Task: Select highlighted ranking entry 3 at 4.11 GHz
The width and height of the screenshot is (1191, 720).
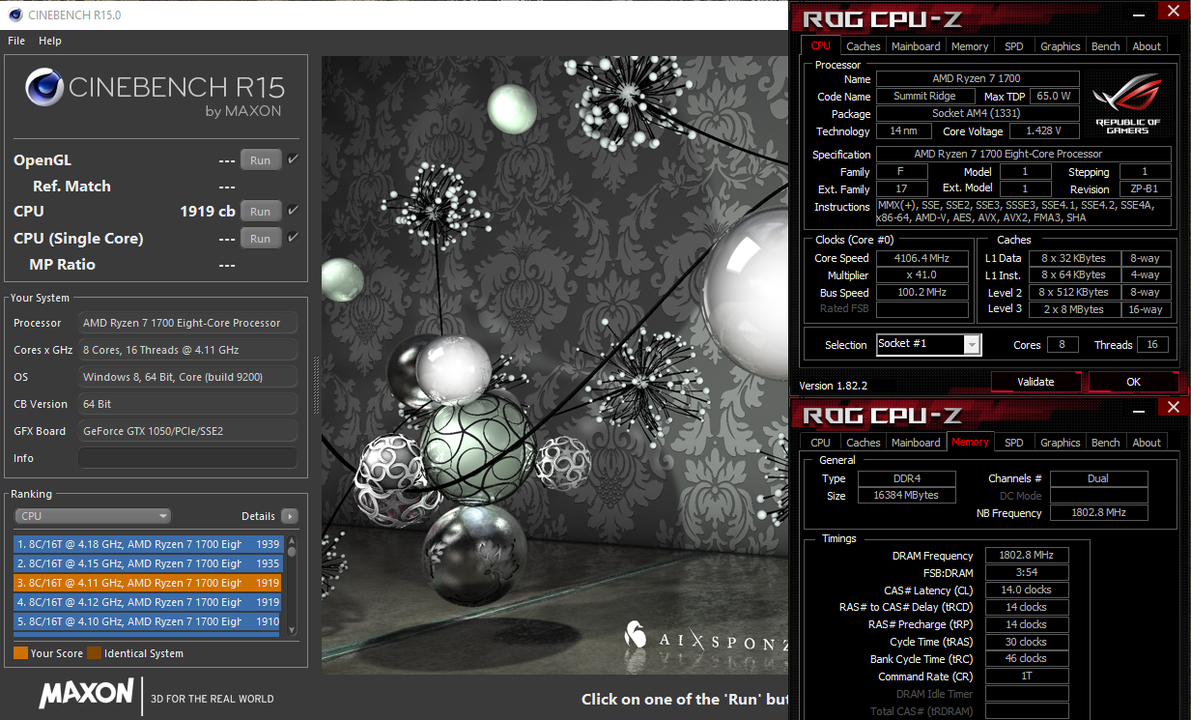Action: point(148,583)
